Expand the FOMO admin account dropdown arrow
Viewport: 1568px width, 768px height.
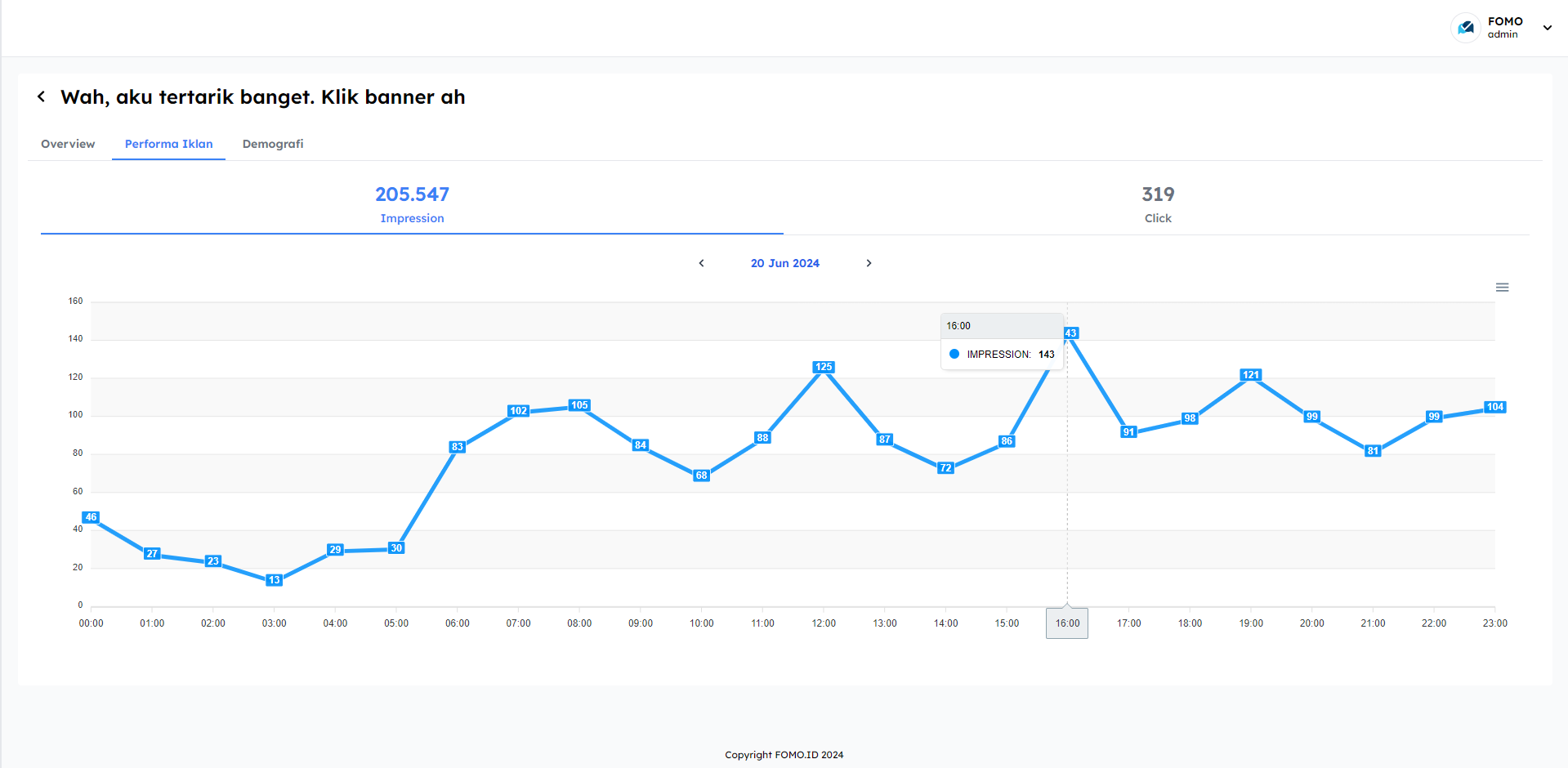(x=1547, y=28)
